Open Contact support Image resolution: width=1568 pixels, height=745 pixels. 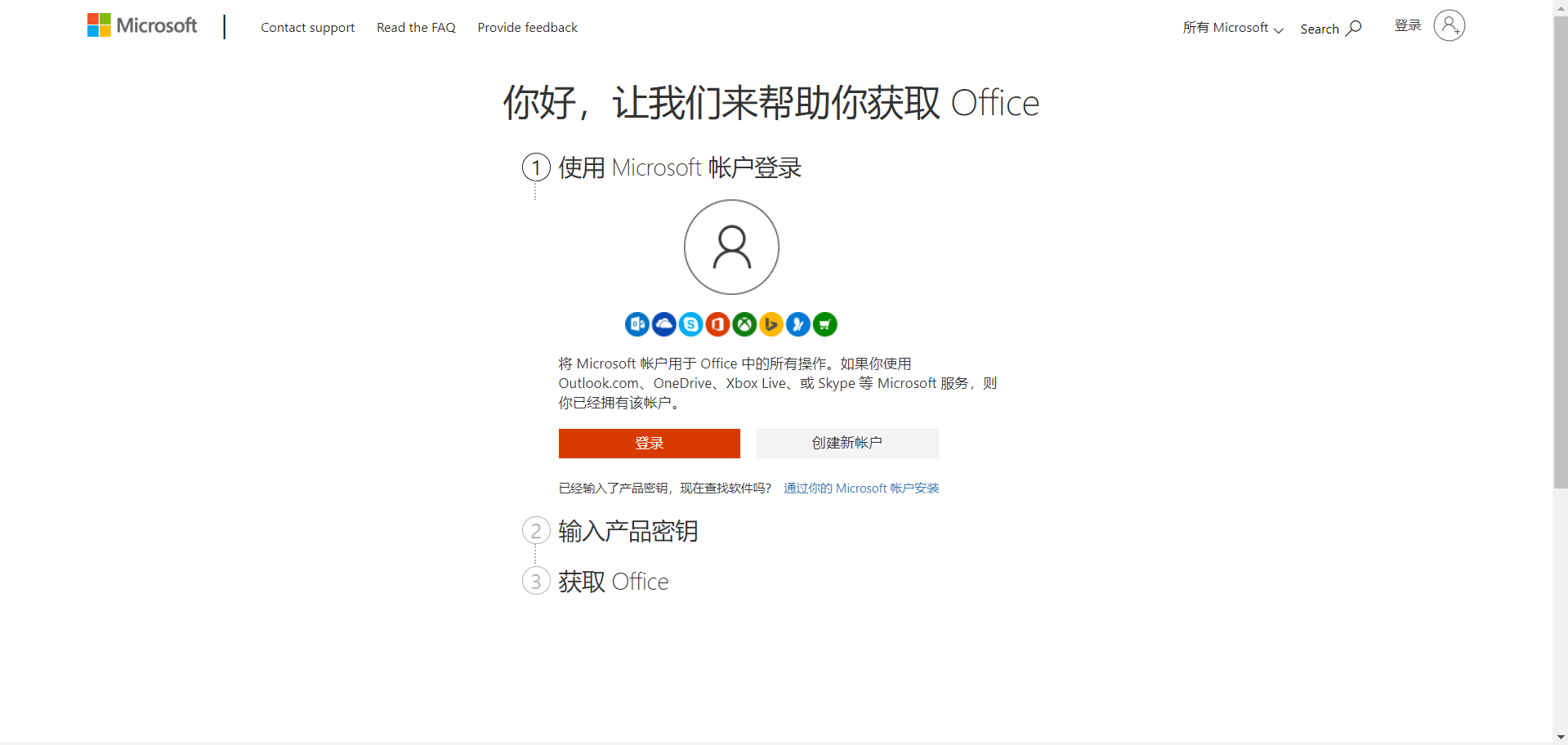click(x=307, y=27)
